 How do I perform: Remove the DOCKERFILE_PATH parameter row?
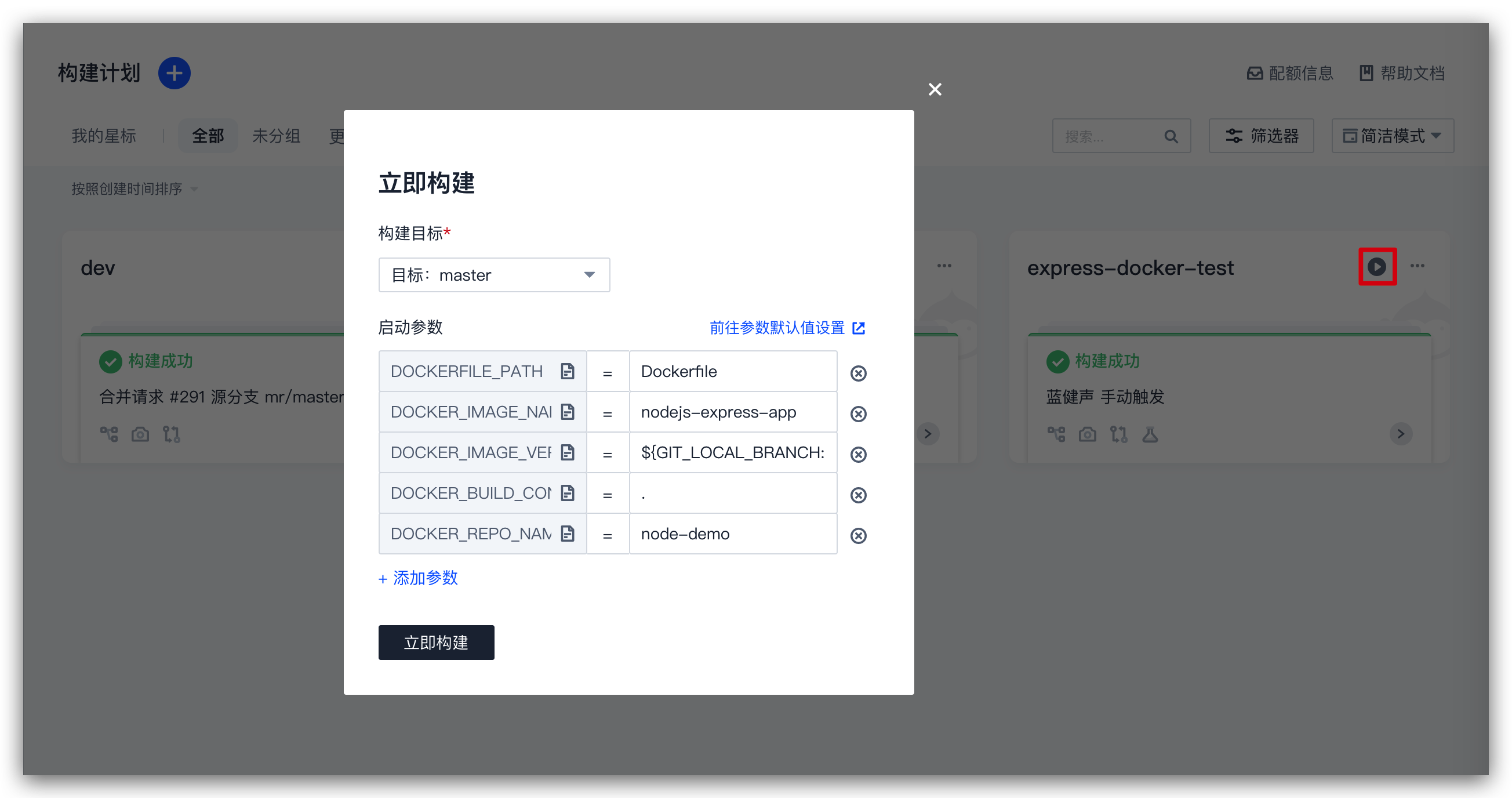tap(858, 373)
